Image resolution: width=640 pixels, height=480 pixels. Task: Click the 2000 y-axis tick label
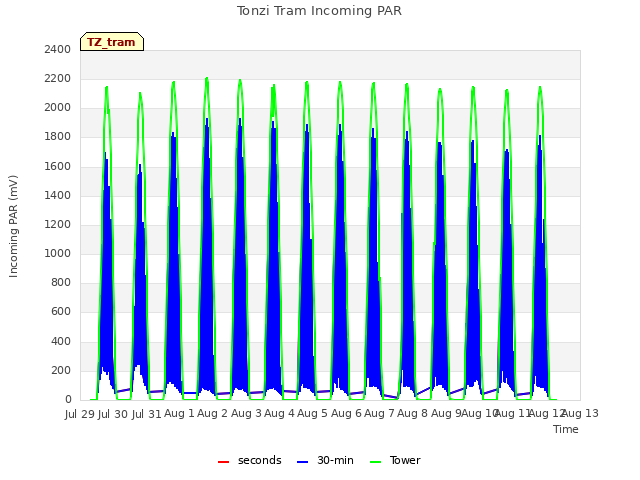(58, 108)
